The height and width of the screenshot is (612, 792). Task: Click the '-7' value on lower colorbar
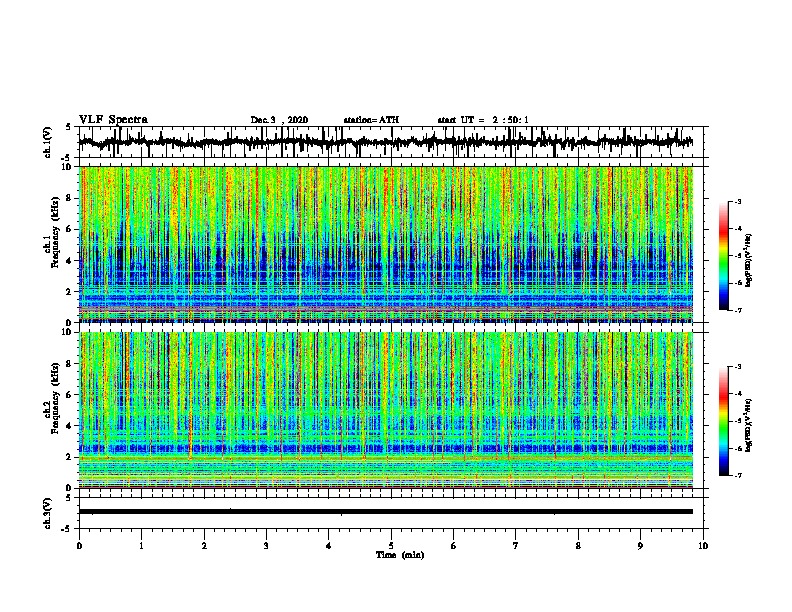pyautogui.click(x=737, y=475)
